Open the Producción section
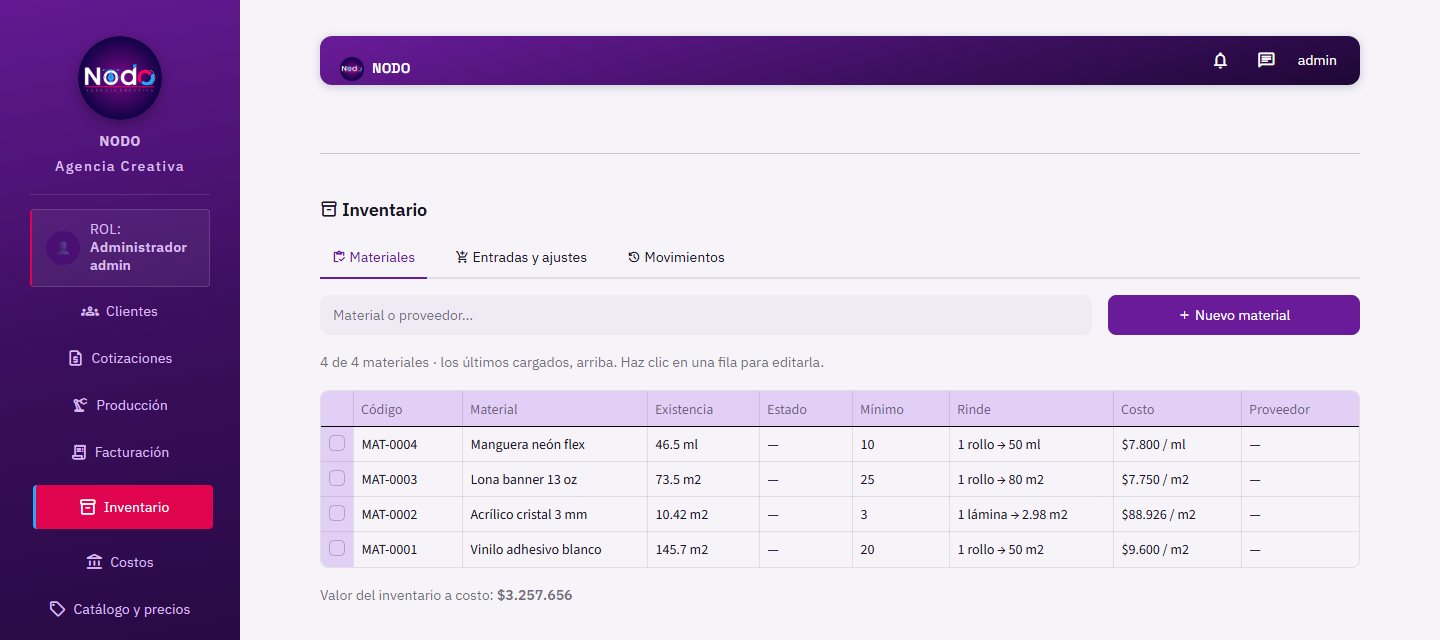Screen dimensions: 1440x640 tap(120, 405)
